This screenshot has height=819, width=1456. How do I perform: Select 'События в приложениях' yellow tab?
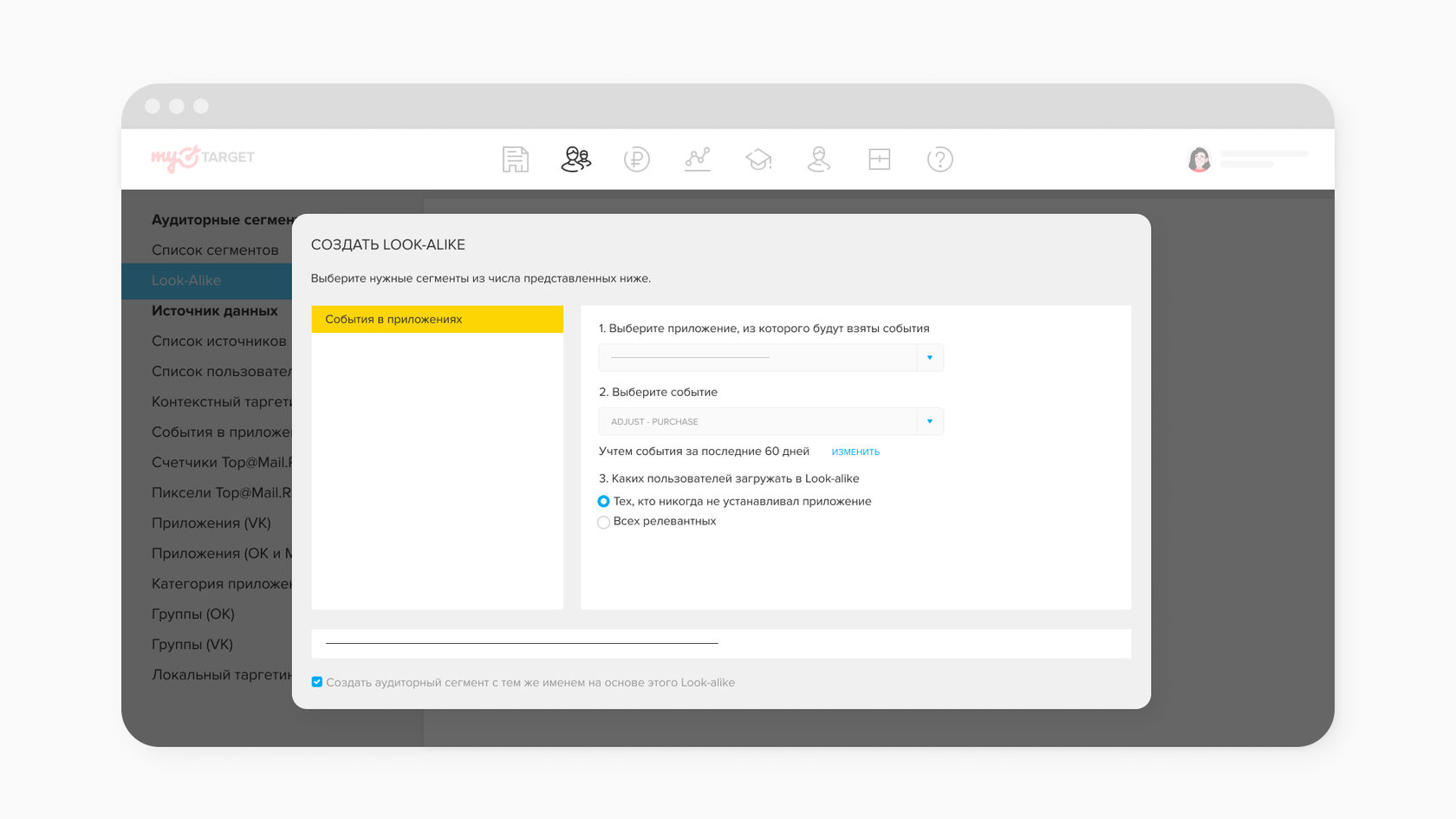tap(437, 319)
